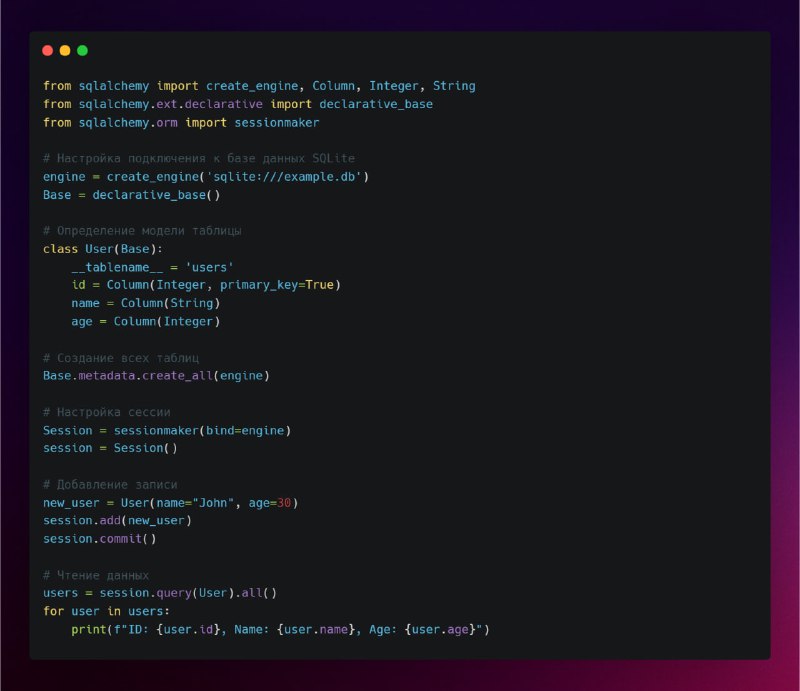Click the line Base = declarative_base()
Image resolution: width=800 pixels, height=691 pixels.
[132, 195]
